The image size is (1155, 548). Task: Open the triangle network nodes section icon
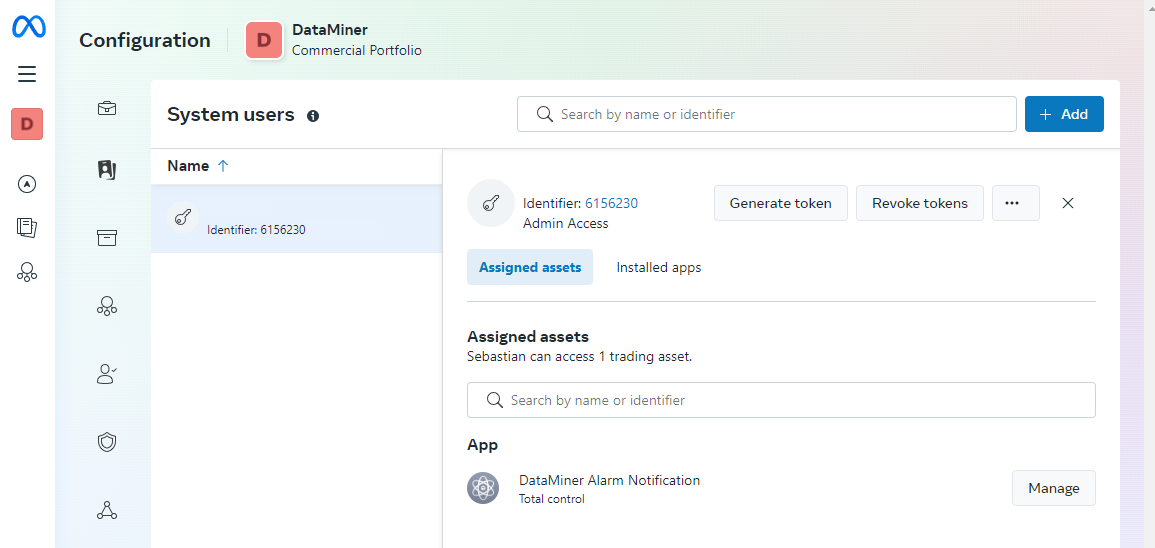(x=107, y=510)
